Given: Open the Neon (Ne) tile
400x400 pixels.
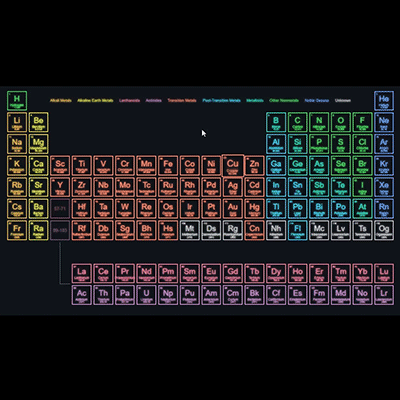Looking at the screenshot, I should tap(384, 122).
